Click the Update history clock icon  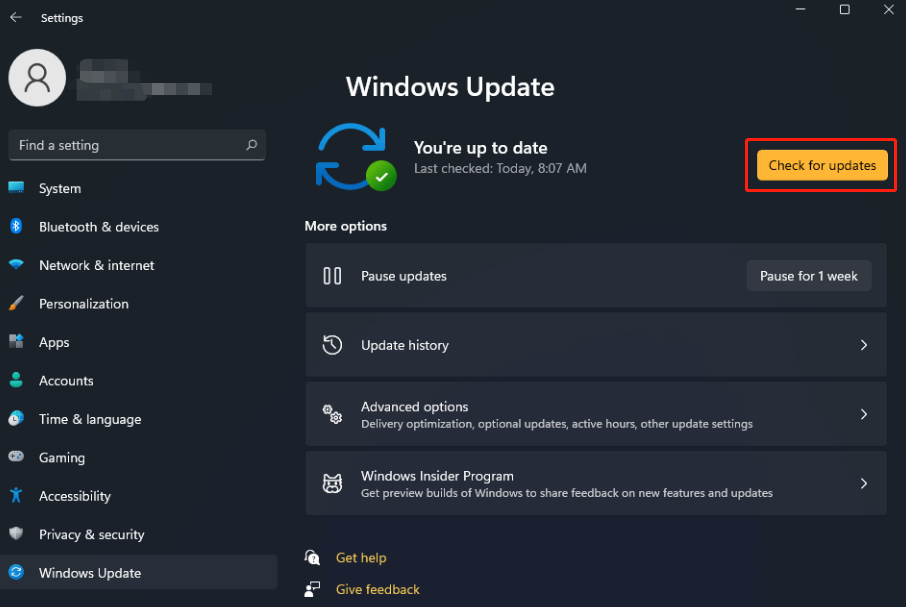332,345
